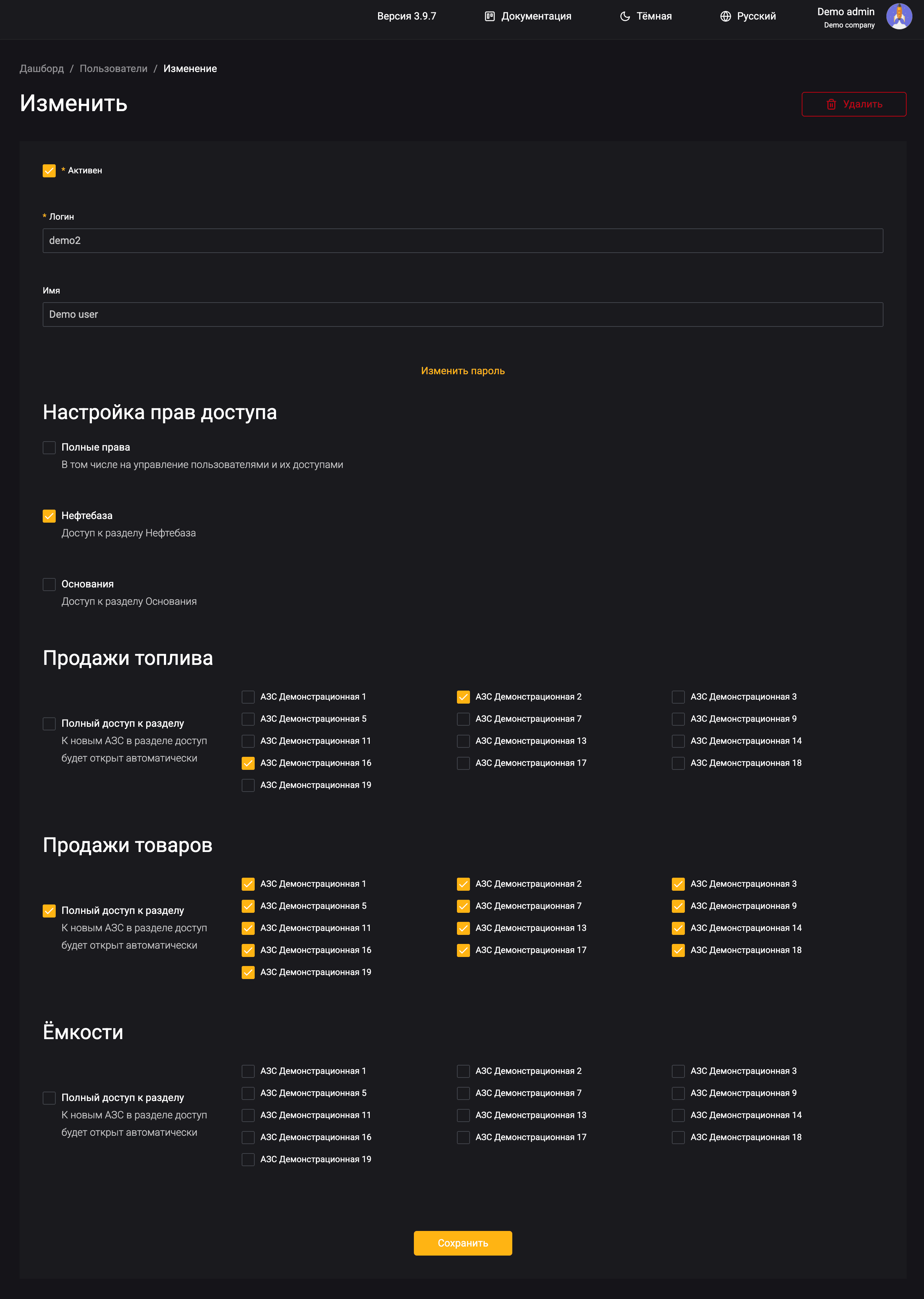Check АЗС Демонстрационная 19 in Продажи топлива
The height and width of the screenshot is (1299, 924).
click(x=247, y=785)
